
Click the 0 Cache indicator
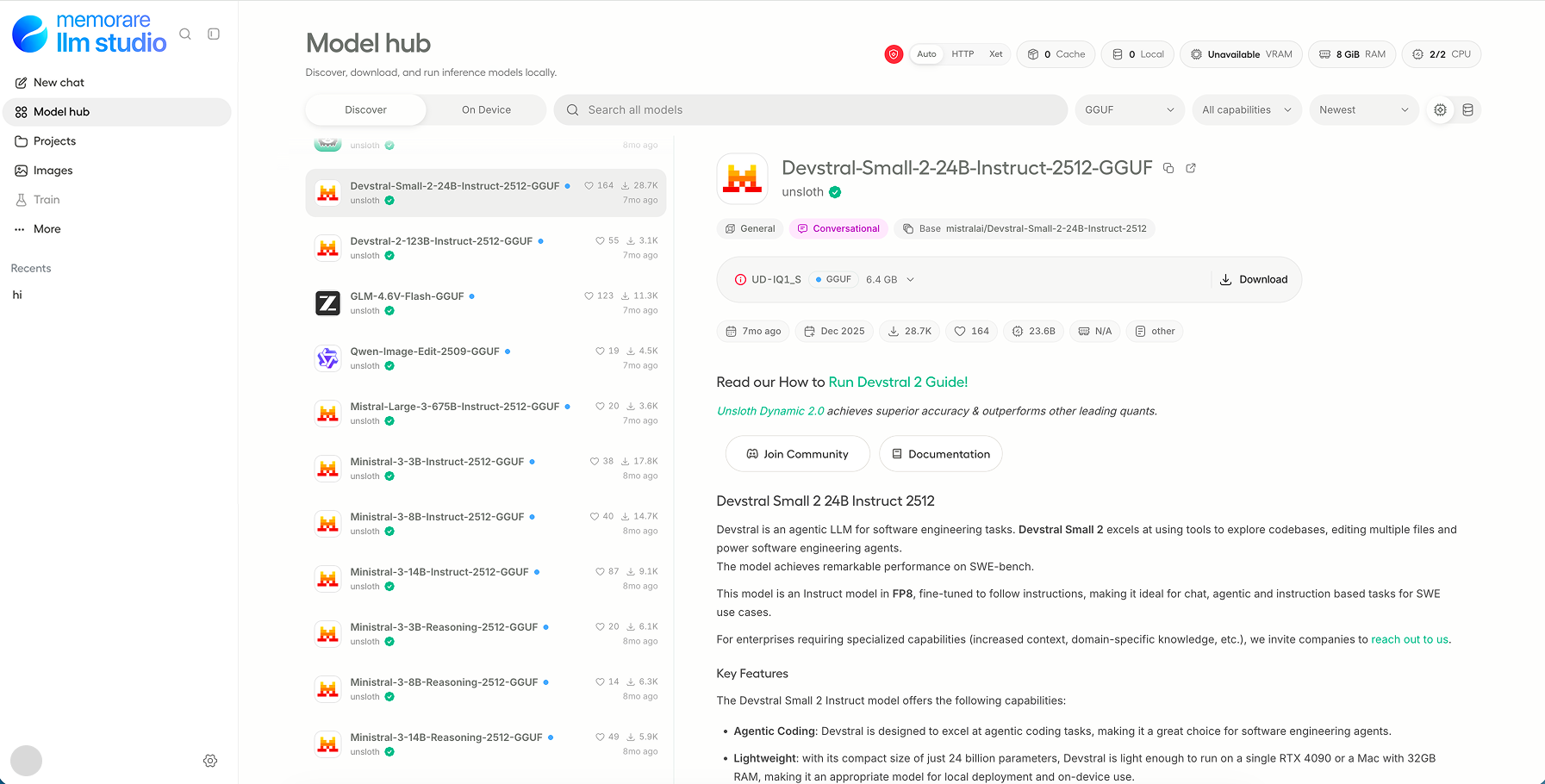click(x=1056, y=54)
